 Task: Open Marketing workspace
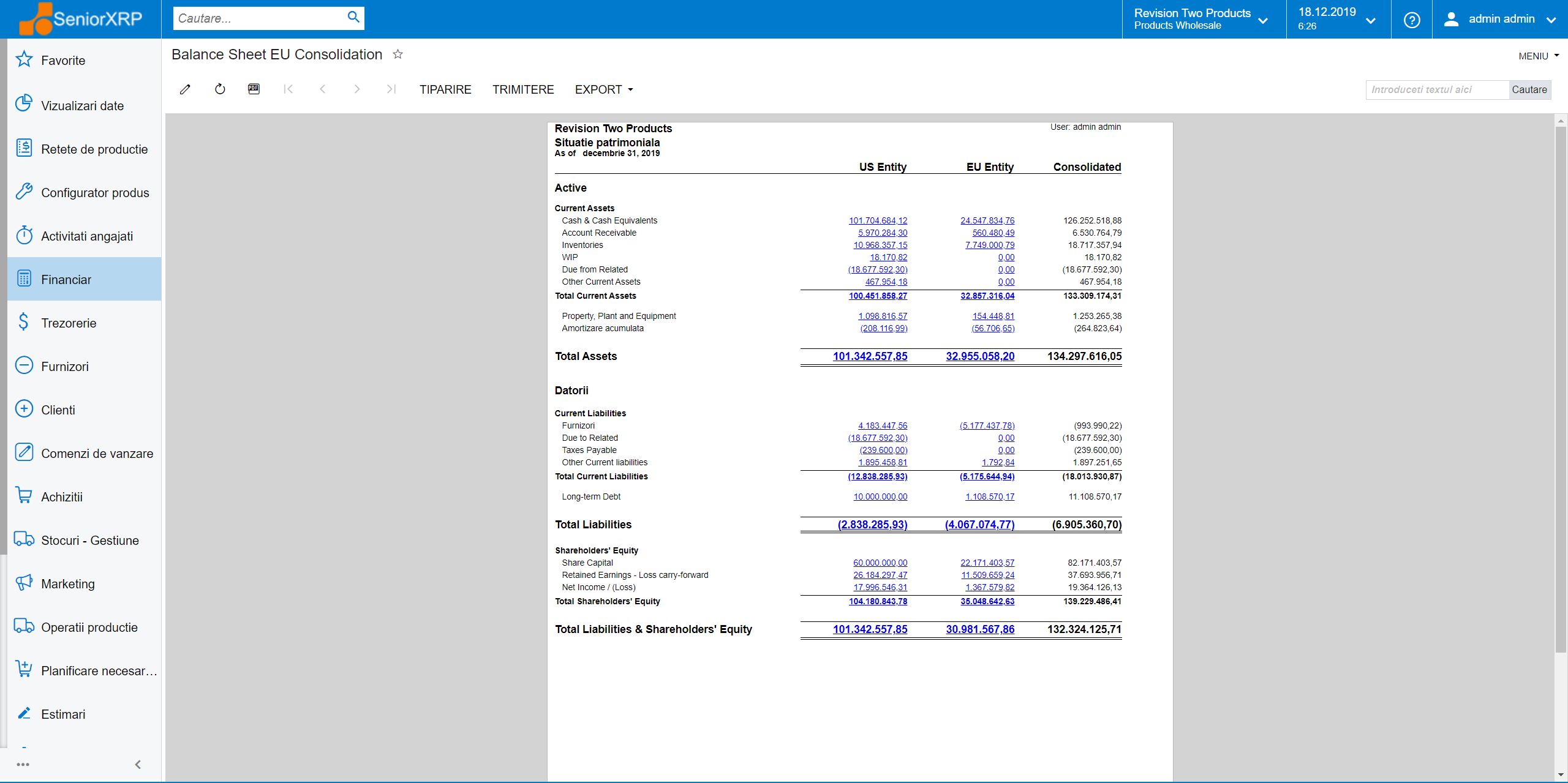tap(84, 583)
